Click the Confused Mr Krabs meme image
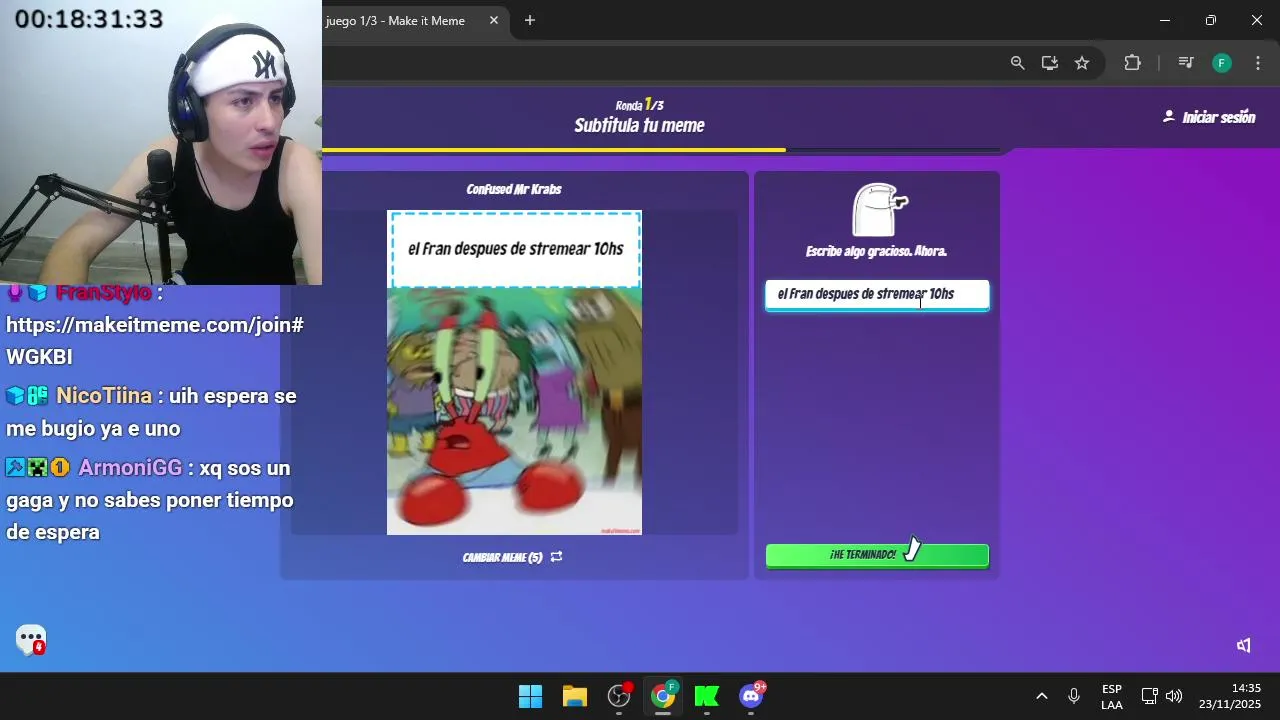This screenshot has height=720, width=1280. point(514,411)
